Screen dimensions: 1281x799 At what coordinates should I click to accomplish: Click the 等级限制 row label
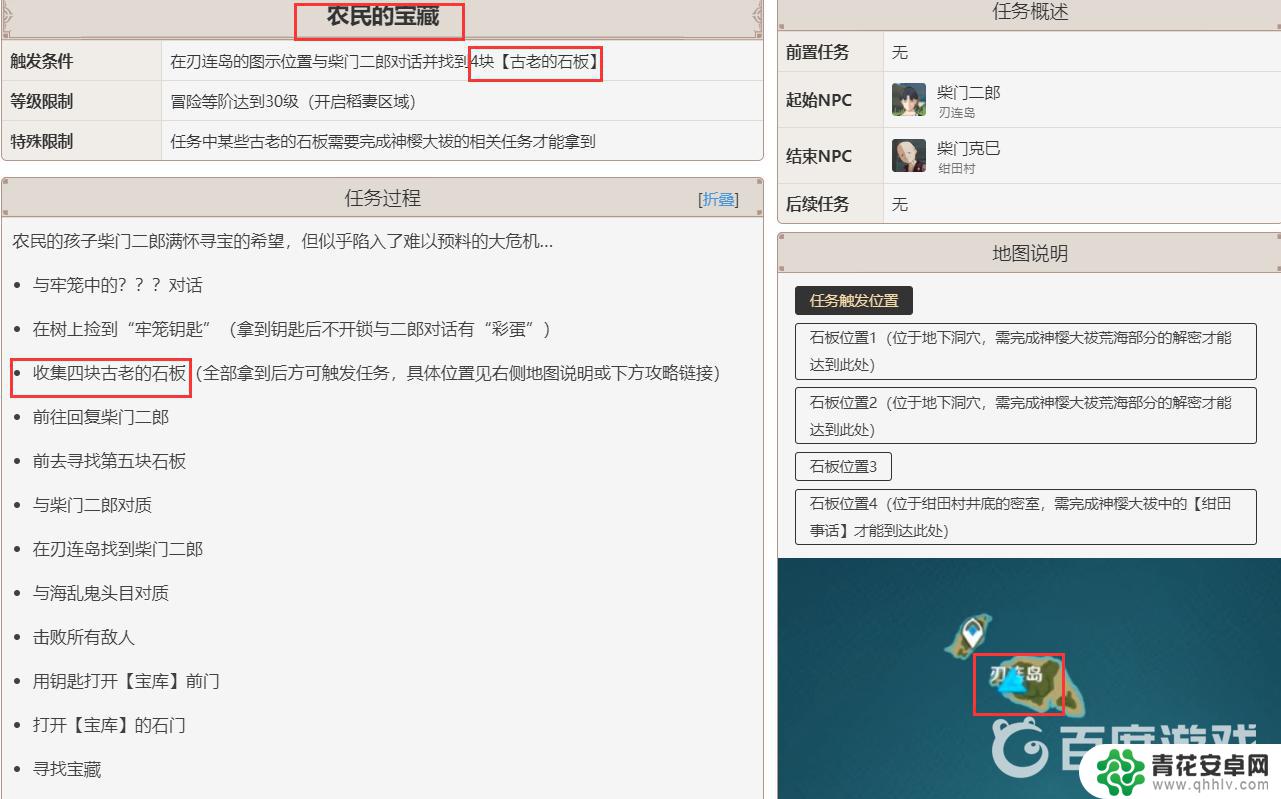(42, 102)
